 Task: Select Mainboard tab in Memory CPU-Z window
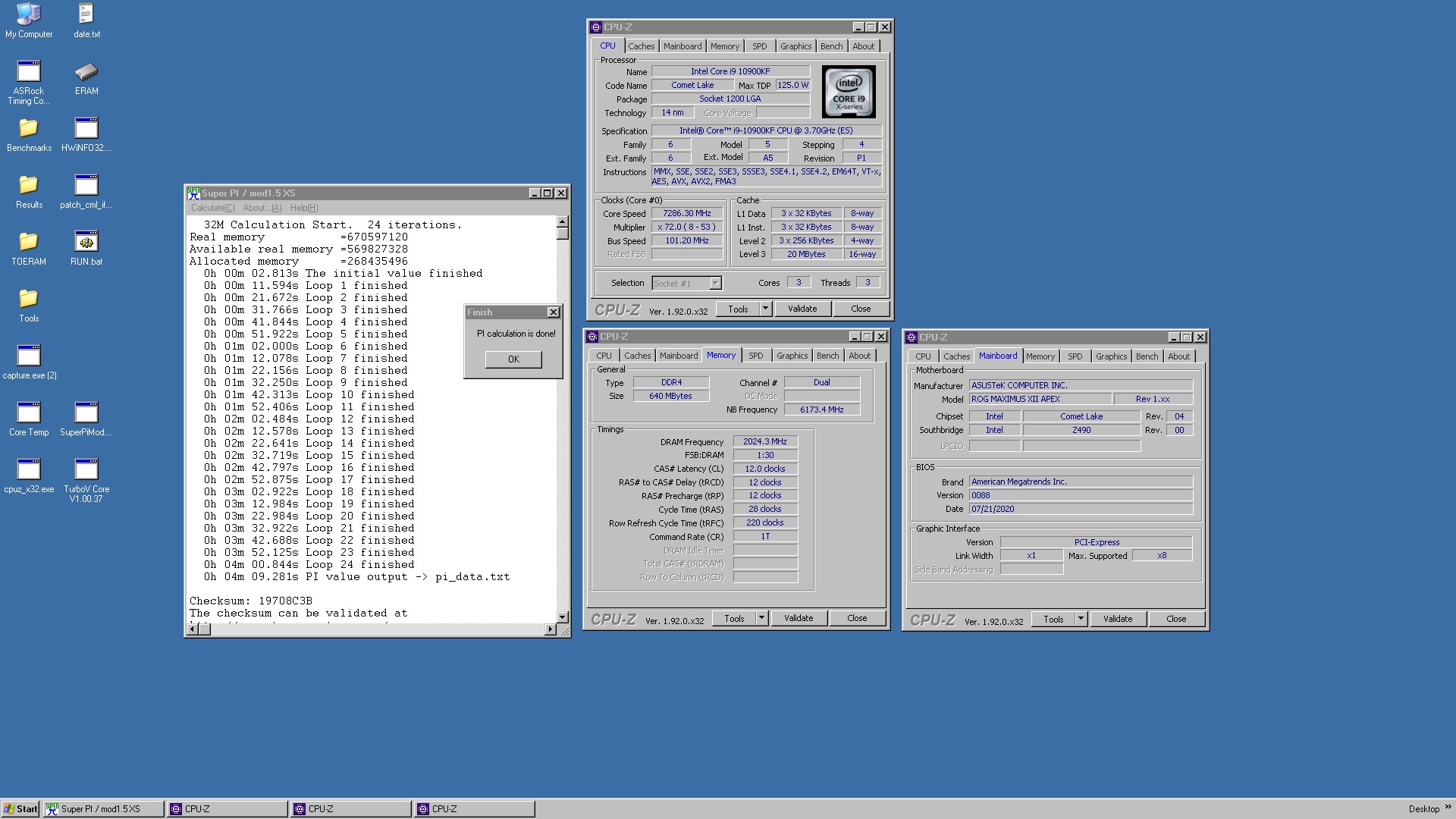[x=678, y=356]
